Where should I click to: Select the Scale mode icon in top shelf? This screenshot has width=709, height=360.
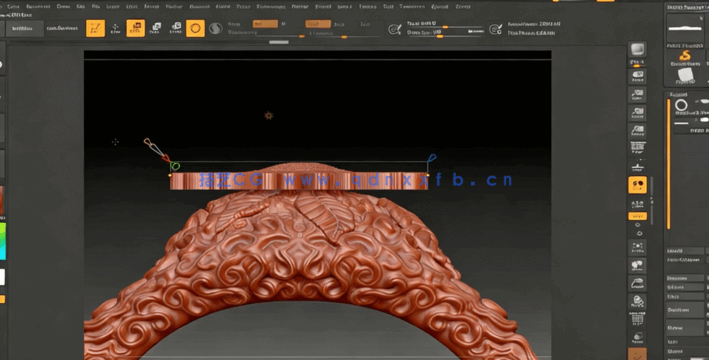coord(156,28)
